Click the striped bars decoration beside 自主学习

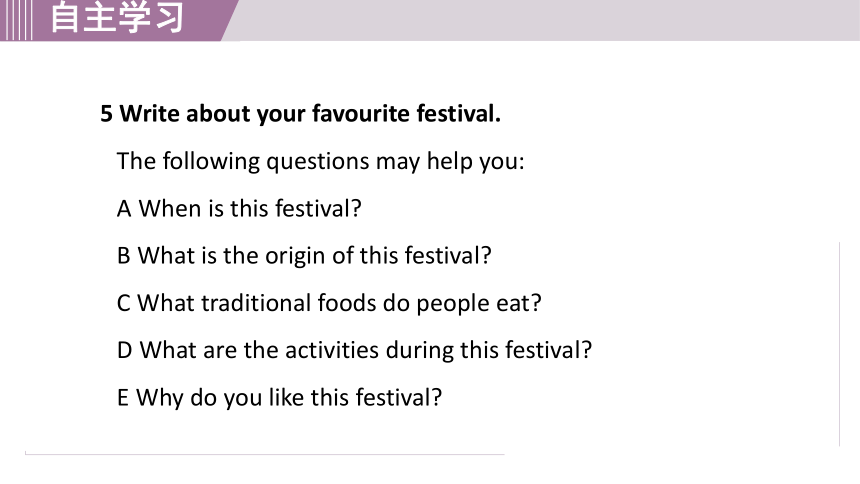tap(16, 20)
